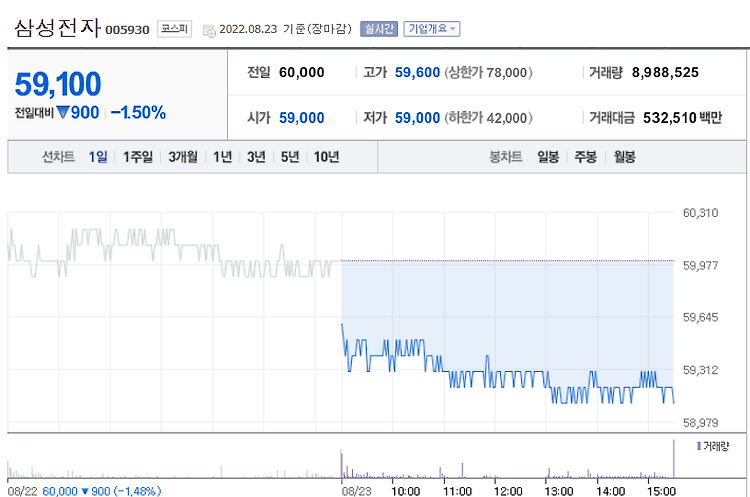This screenshot has height=497, width=750.
Task: Click the 58,979 y-axis label
Action: point(700,423)
